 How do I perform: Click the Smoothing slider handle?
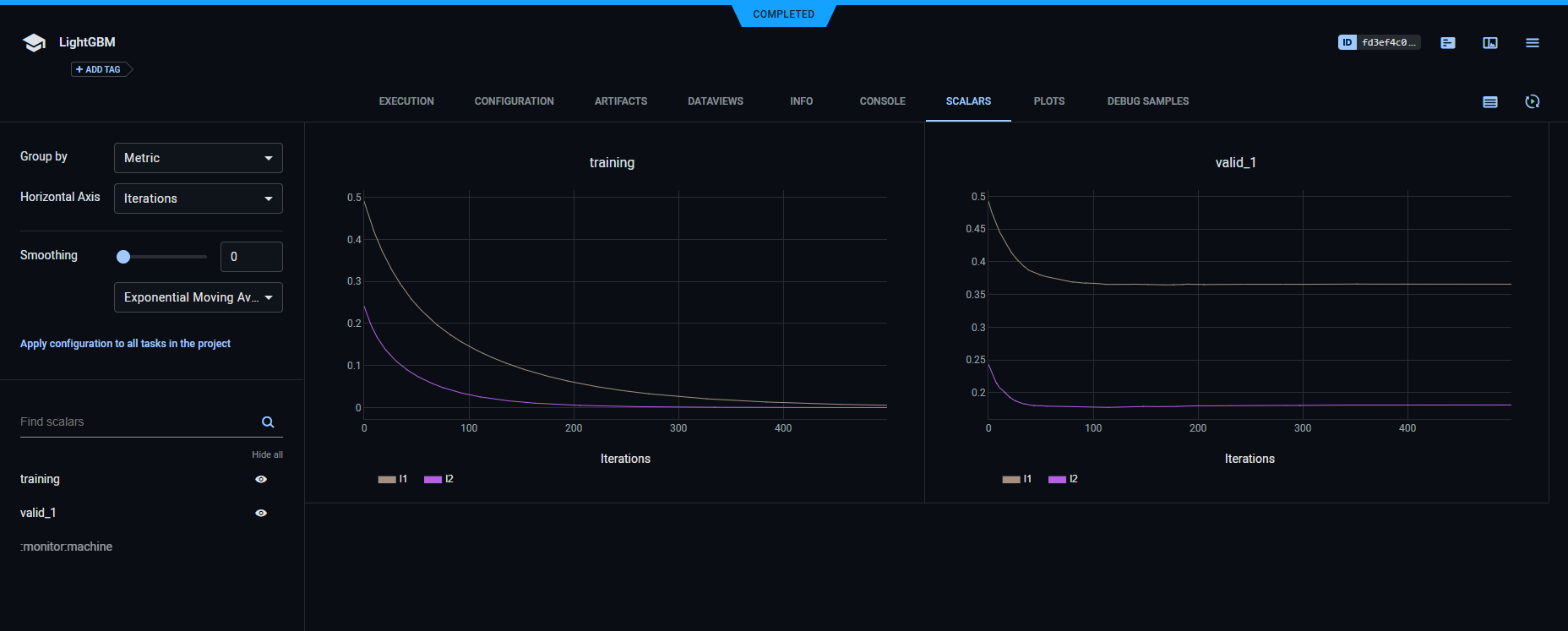[123, 257]
